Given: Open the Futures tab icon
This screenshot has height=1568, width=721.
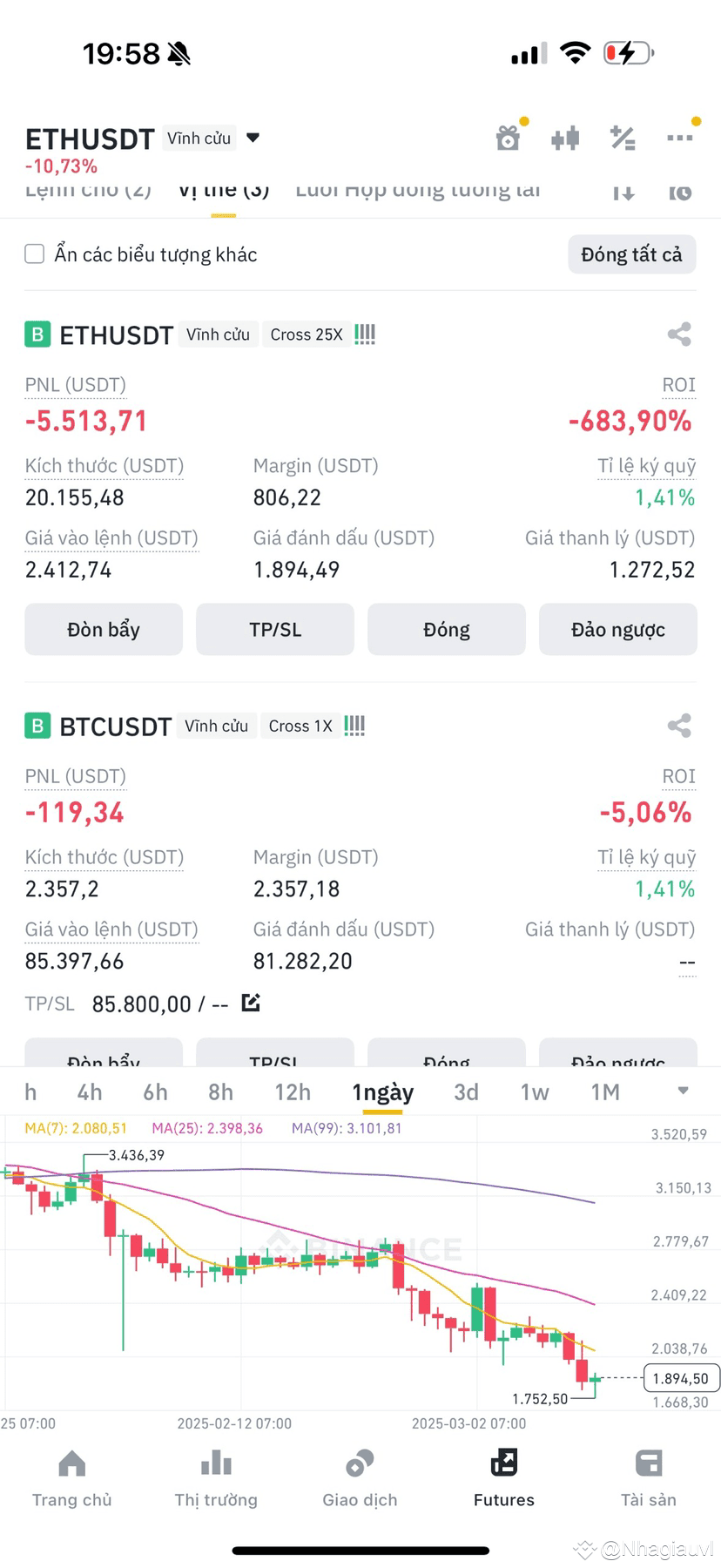Looking at the screenshot, I should point(504,1463).
